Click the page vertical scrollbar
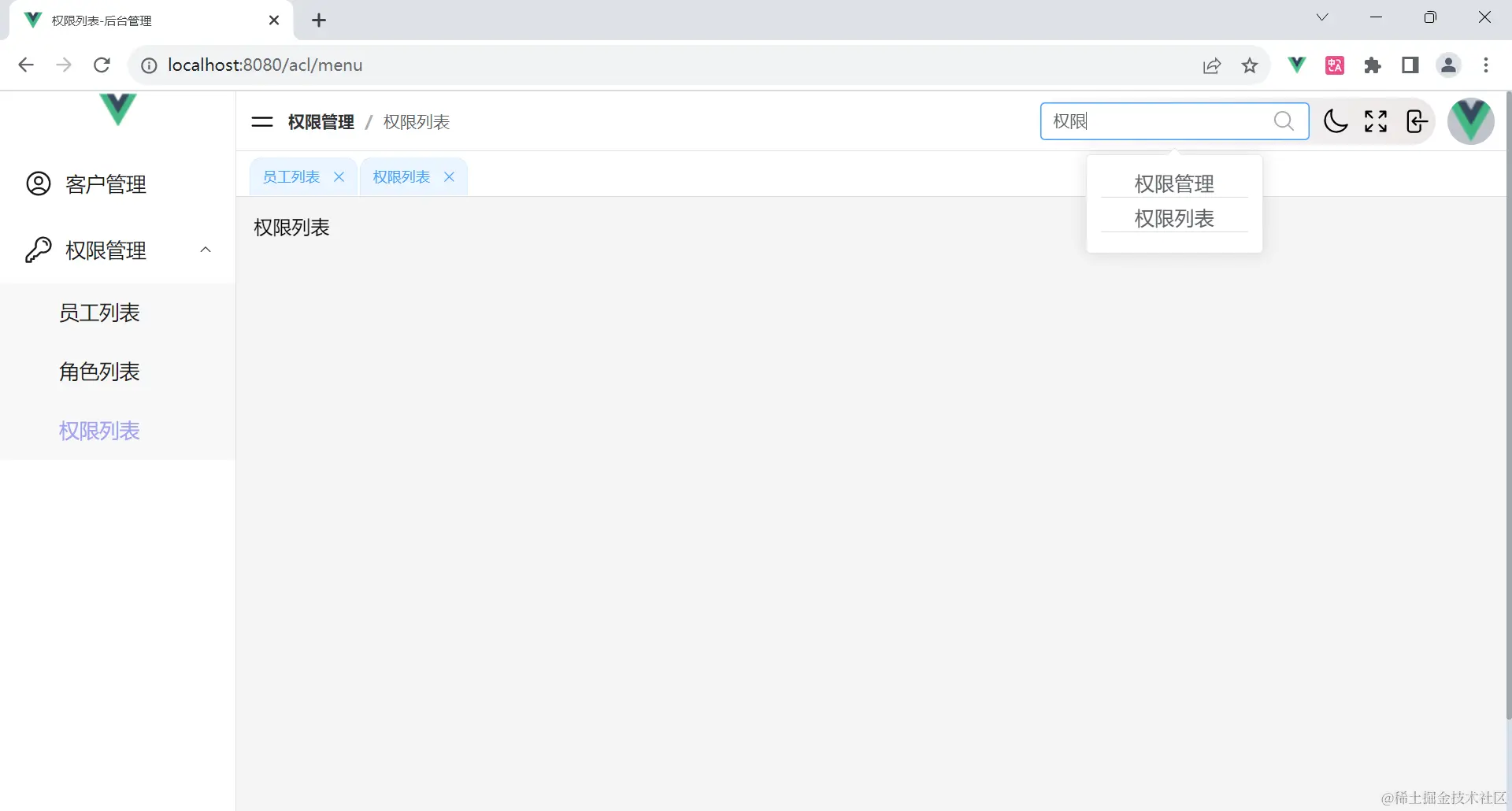Screen dimensions: 1512x811 1508,405
